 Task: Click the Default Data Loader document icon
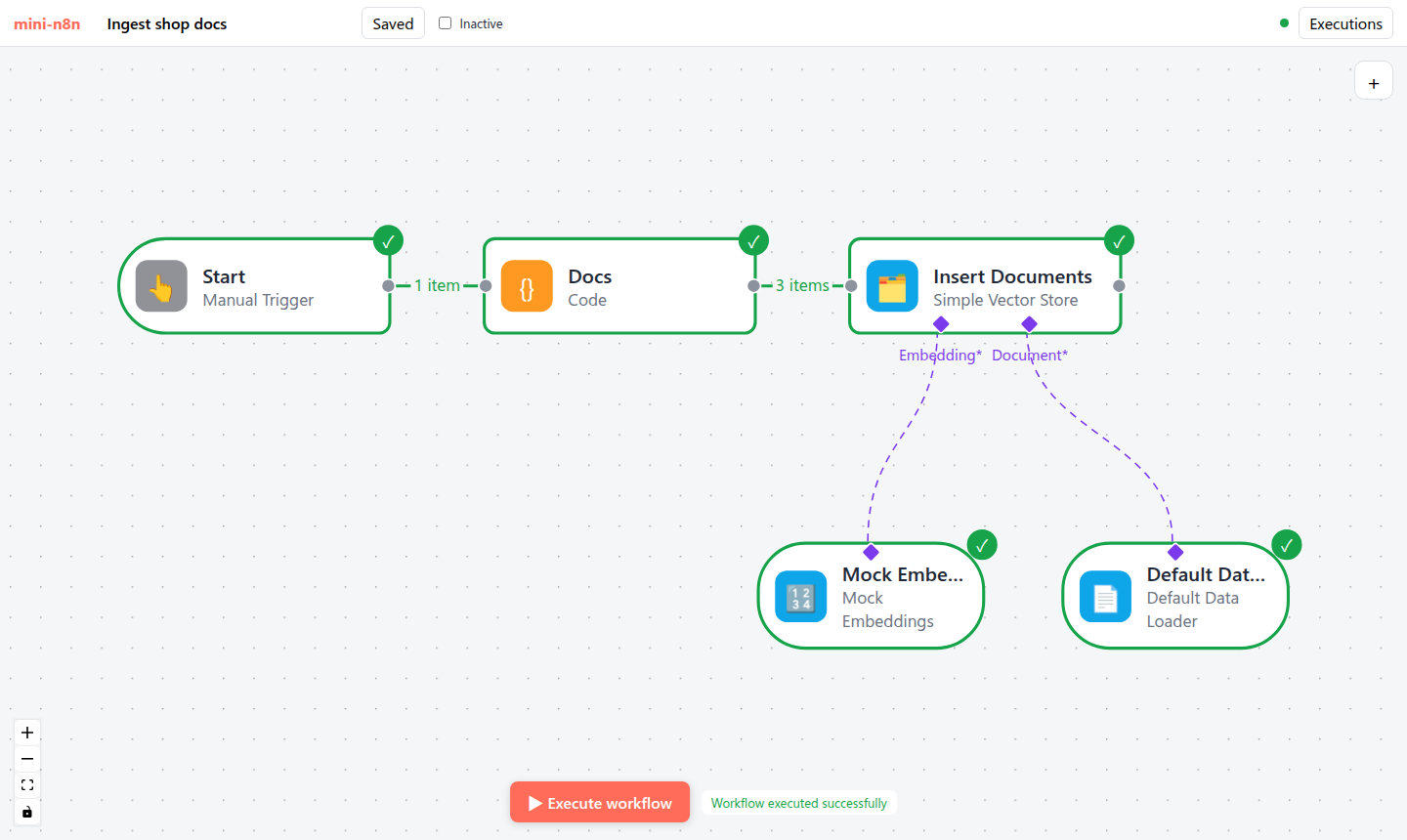tap(1105, 597)
